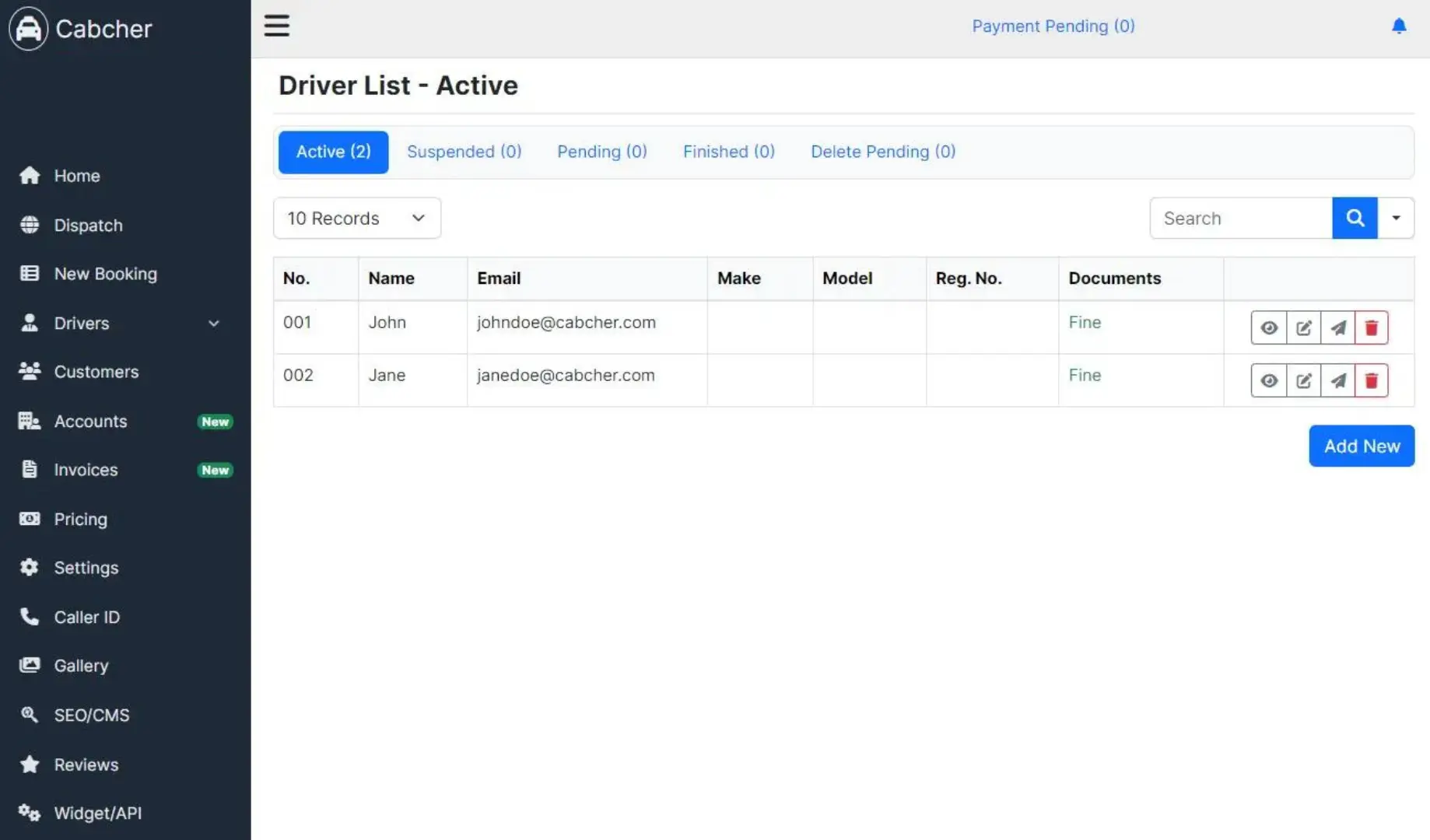Click the Cabcher brand name
The image size is (1430, 840).
click(x=103, y=29)
